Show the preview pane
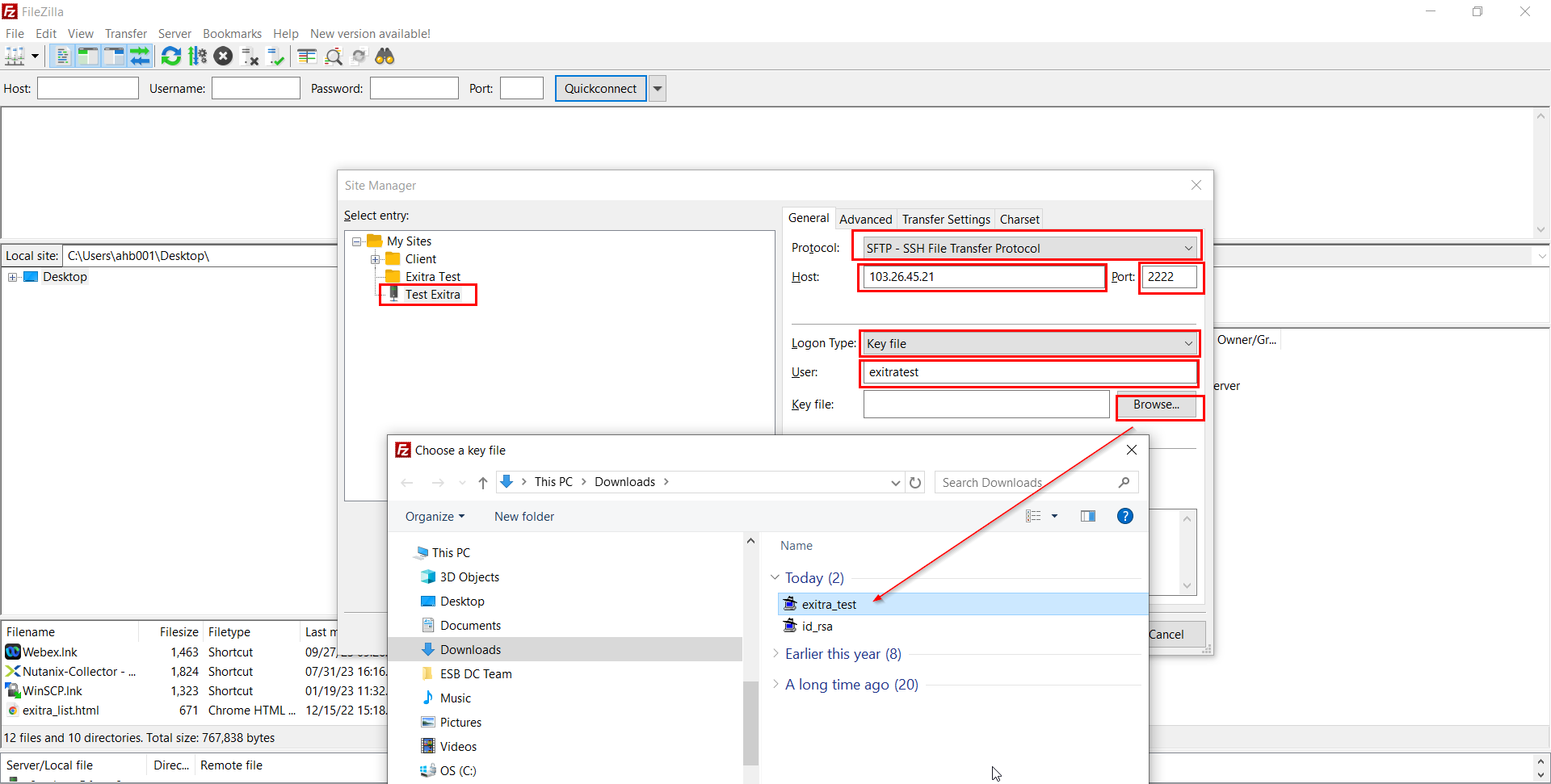Viewport: 1551px width, 784px height. tap(1088, 517)
